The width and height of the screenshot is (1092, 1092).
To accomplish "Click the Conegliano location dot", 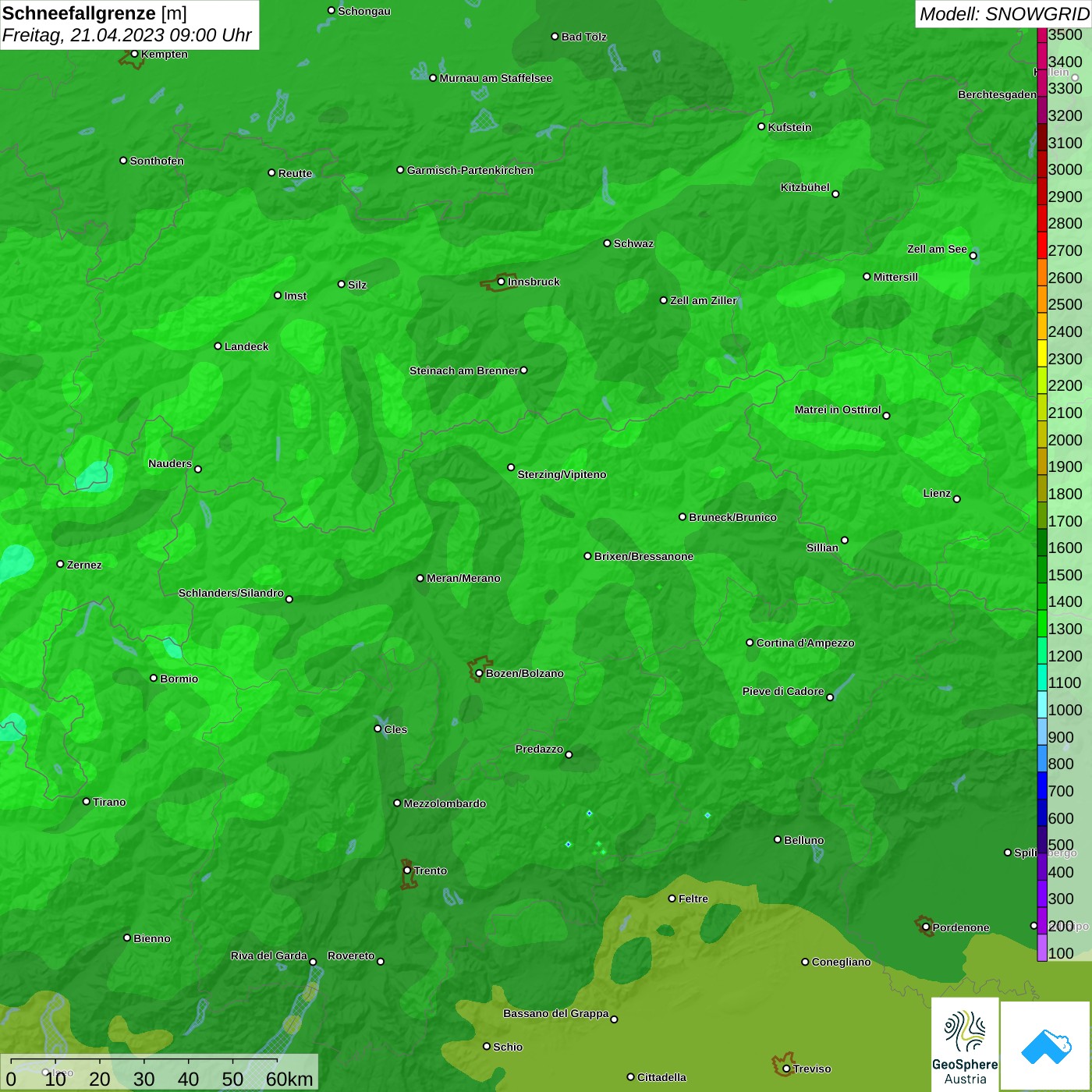I will click(805, 962).
